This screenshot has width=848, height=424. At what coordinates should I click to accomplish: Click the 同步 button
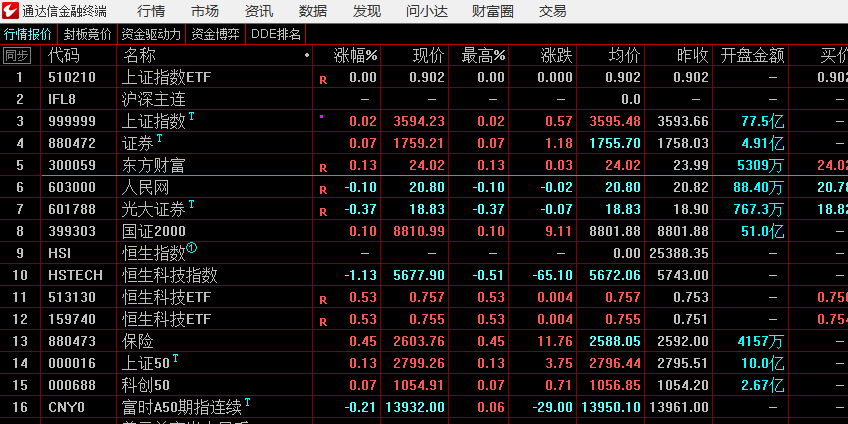[x=17, y=55]
